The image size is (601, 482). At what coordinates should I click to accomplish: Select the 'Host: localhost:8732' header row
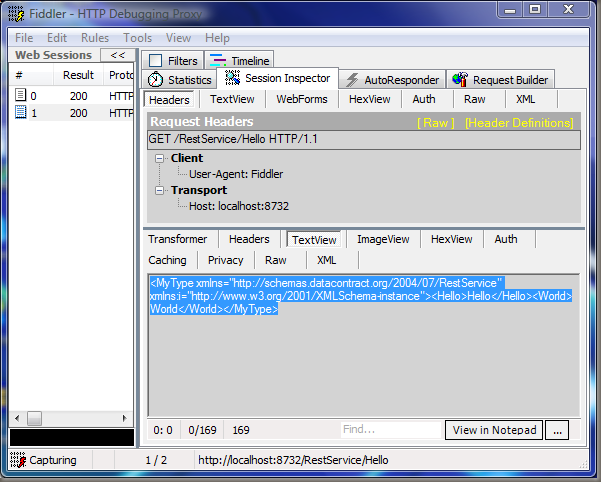(x=239, y=206)
